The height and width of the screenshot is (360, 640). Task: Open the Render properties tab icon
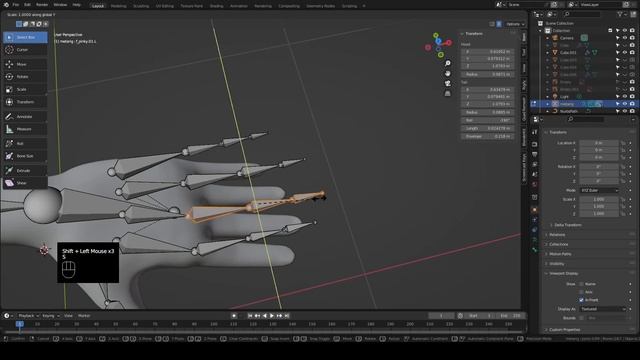tap(535, 144)
